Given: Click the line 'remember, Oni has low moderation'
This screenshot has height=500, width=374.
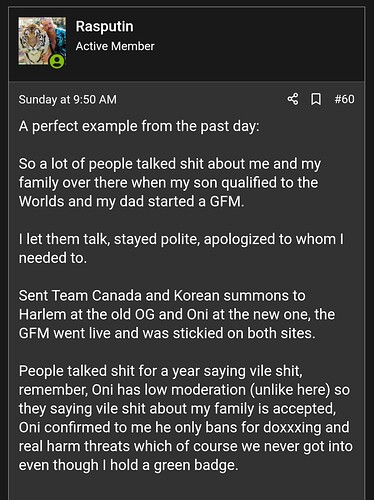Looking at the screenshot, I should [184, 390].
